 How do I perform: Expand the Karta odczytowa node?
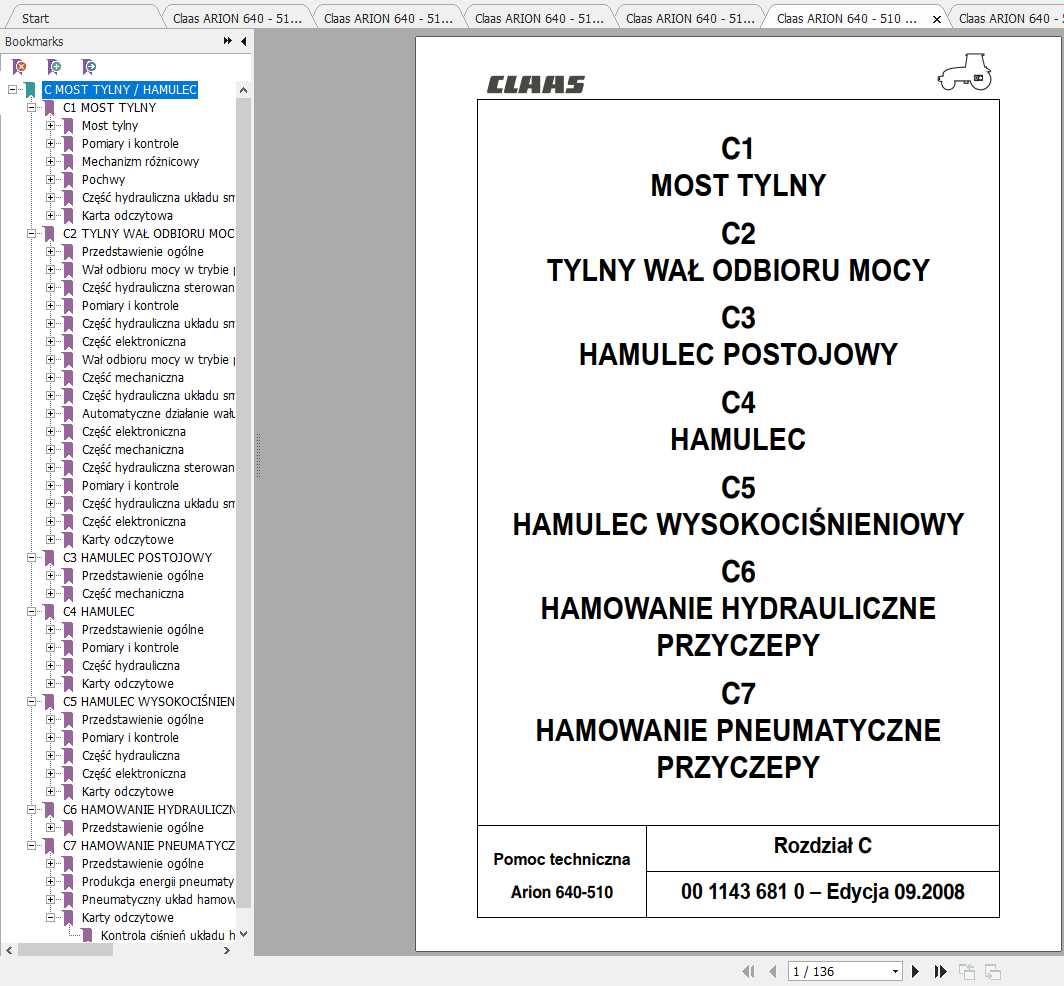[x=50, y=216]
